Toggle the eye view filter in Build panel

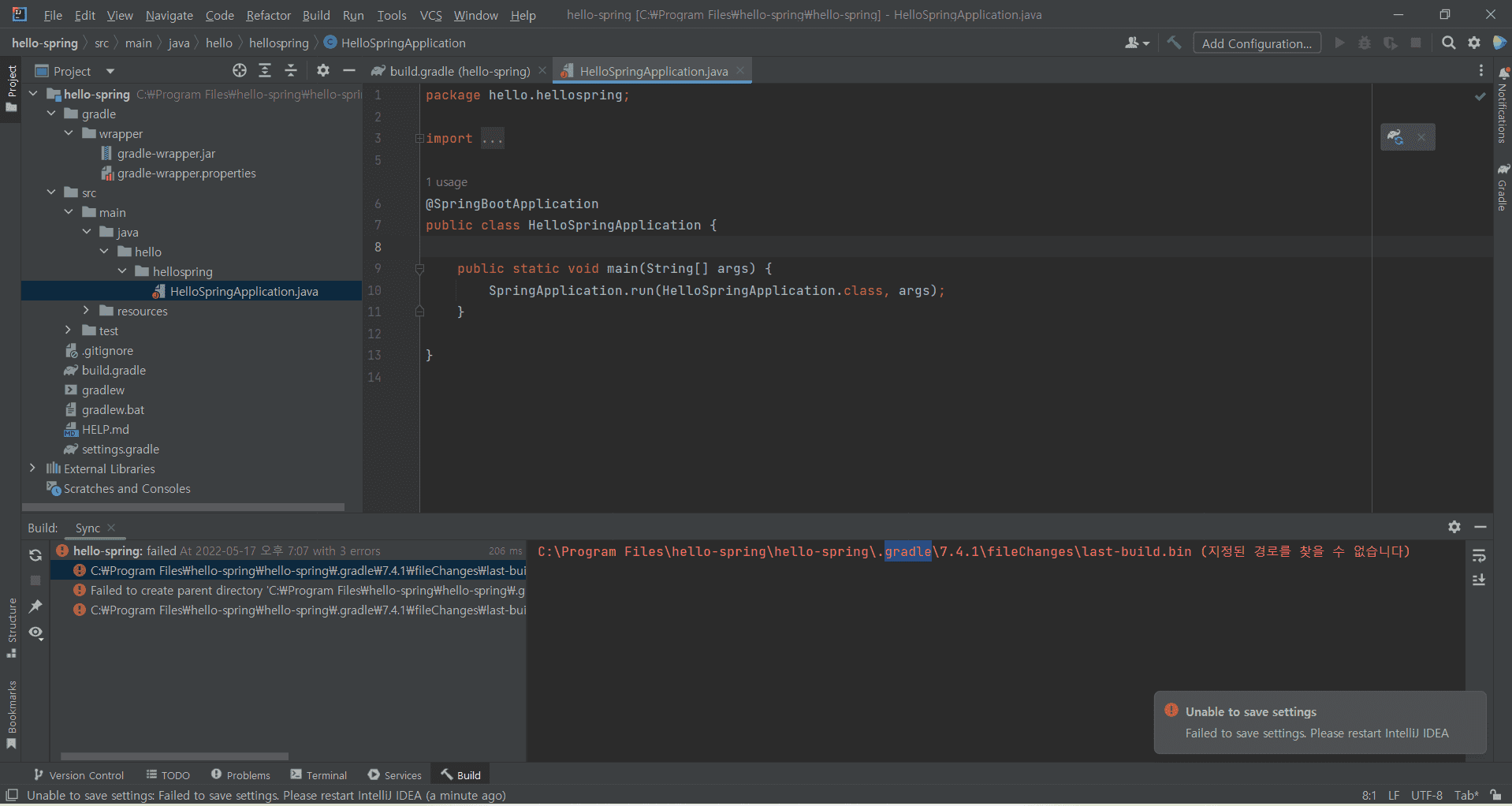[35, 632]
